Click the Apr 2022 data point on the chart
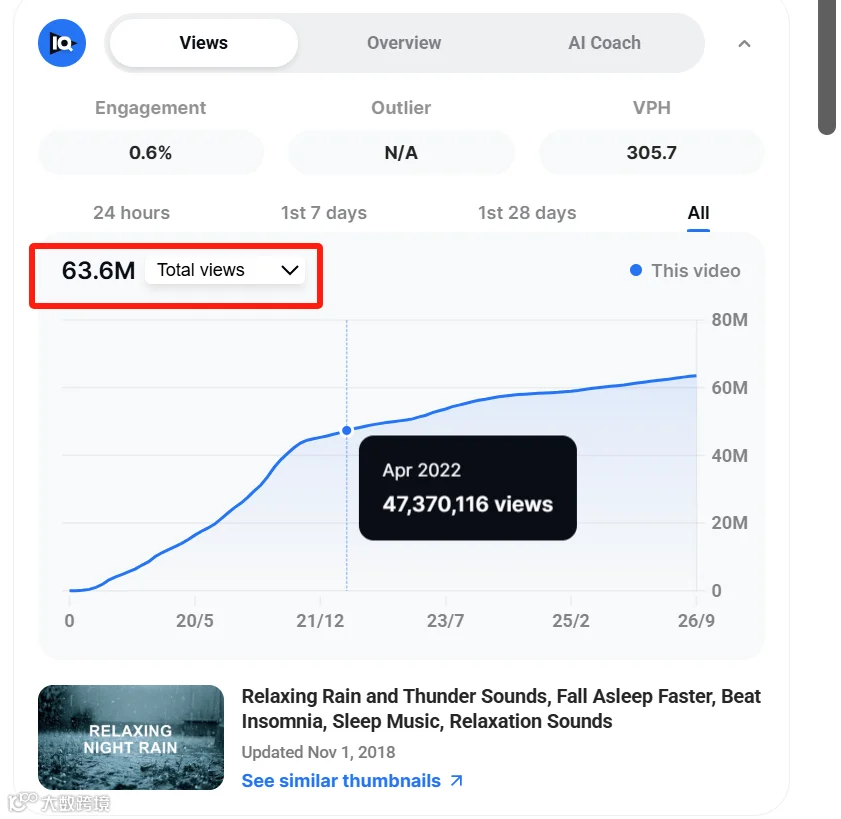Viewport: 841px width, 819px height. click(346, 431)
